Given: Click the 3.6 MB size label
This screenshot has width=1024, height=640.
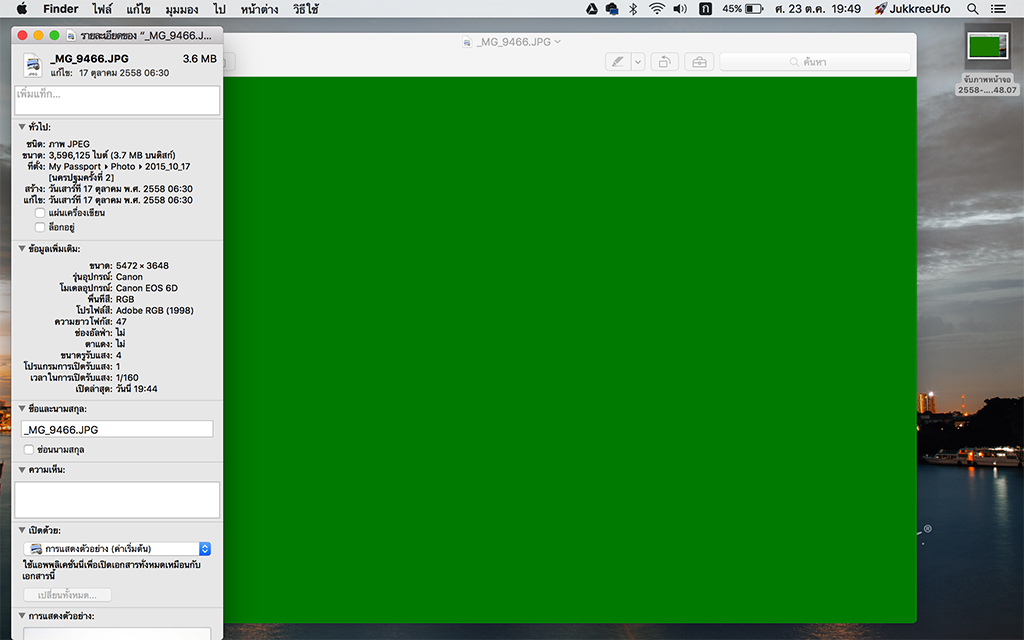Looking at the screenshot, I should tap(200, 59).
